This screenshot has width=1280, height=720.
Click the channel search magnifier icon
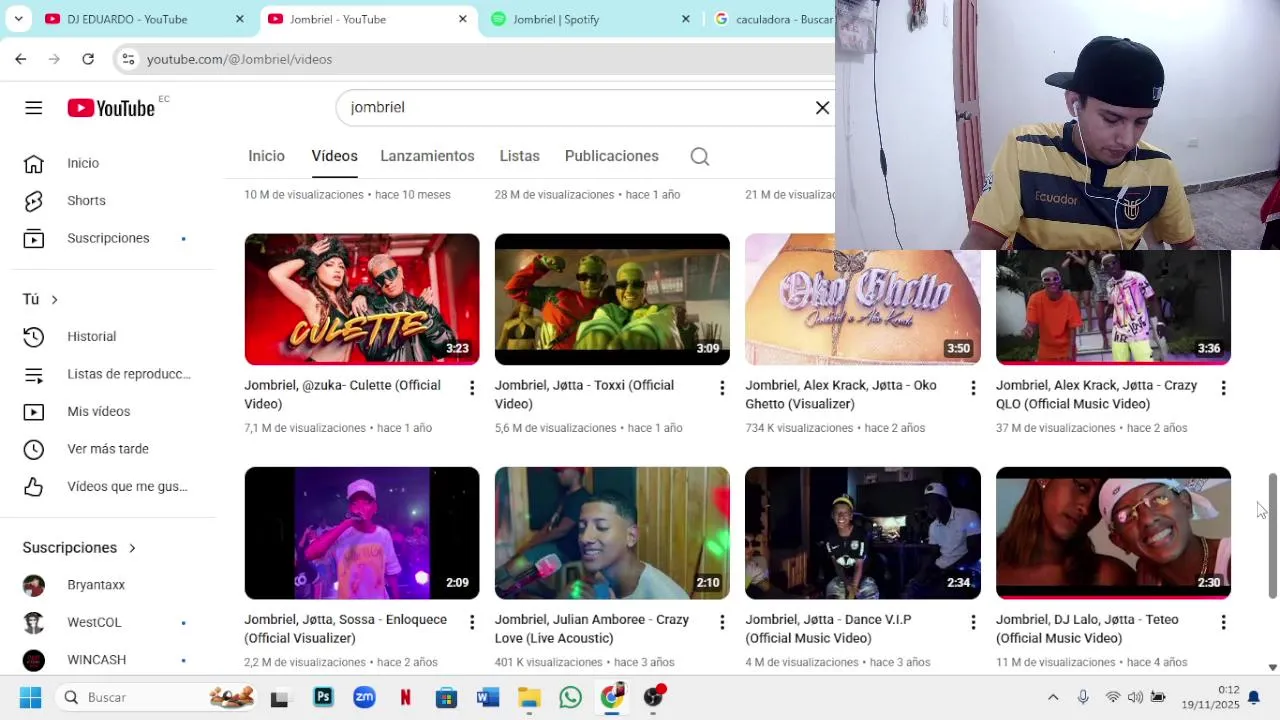700,156
